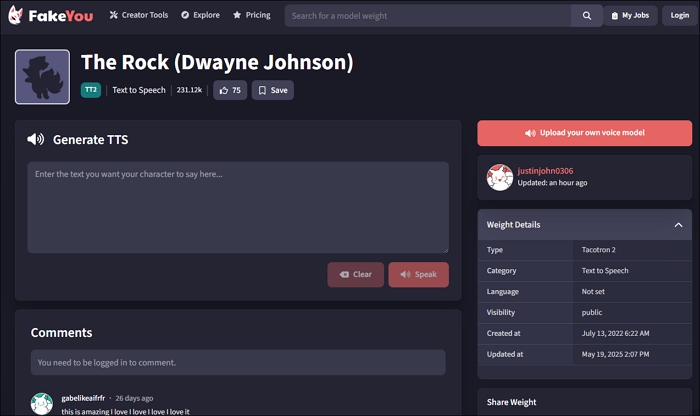
Task: Click the 'Share Weight' heading
Action: pyautogui.click(x=511, y=402)
